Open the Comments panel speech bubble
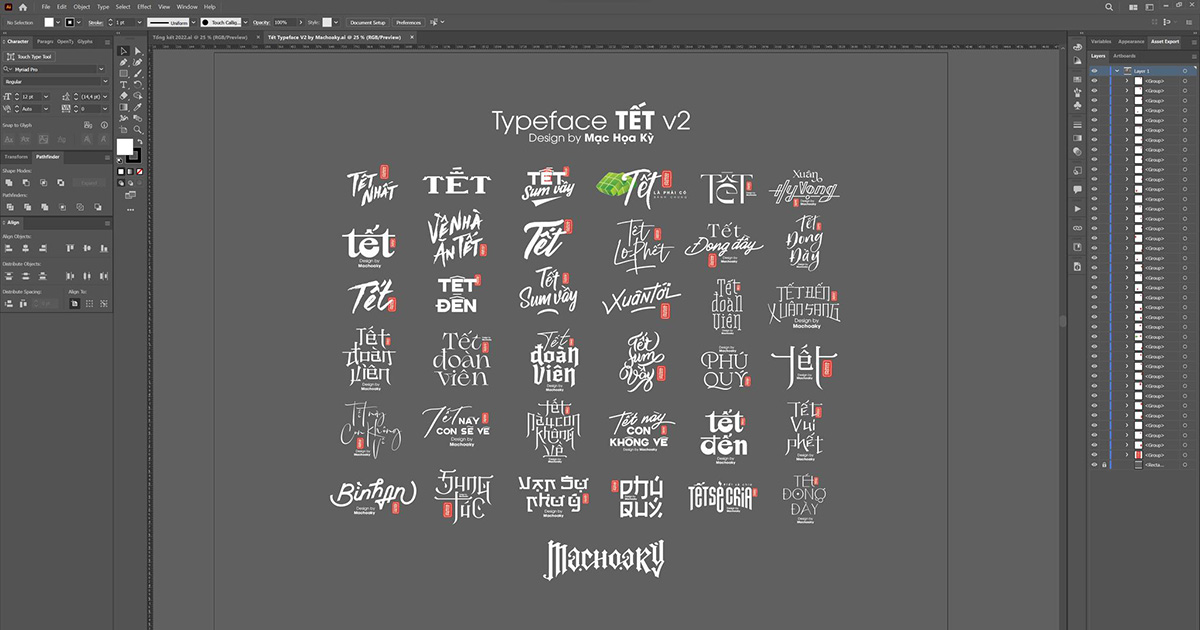 (1077, 189)
